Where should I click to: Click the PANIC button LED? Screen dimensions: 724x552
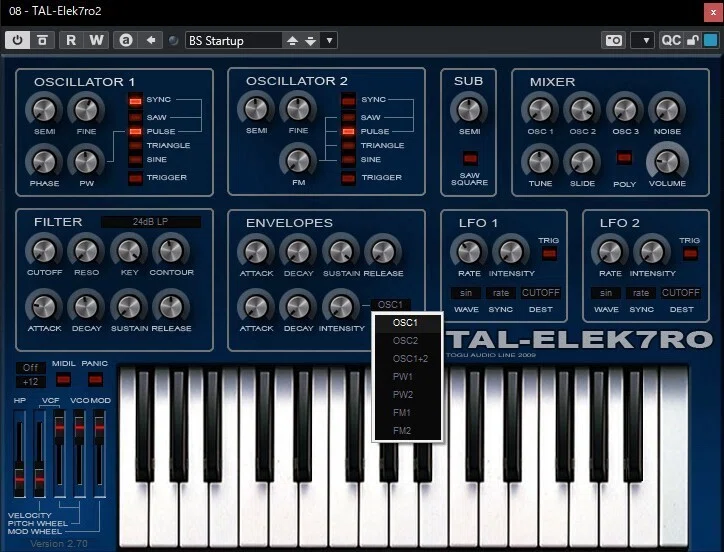coord(95,380)
